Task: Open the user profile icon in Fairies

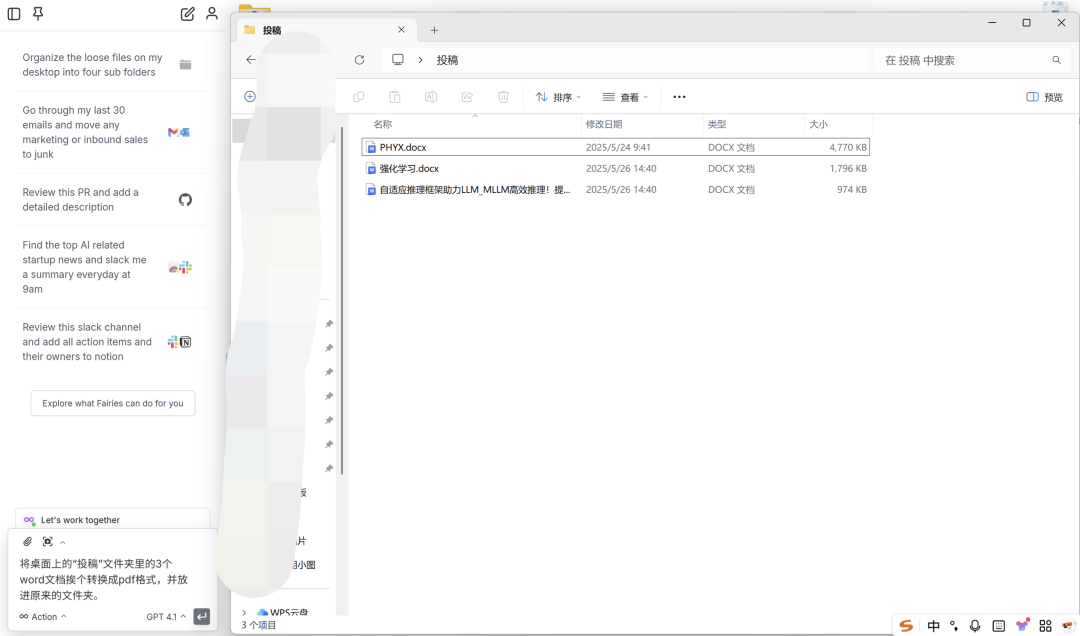Action: coord(212,14)
